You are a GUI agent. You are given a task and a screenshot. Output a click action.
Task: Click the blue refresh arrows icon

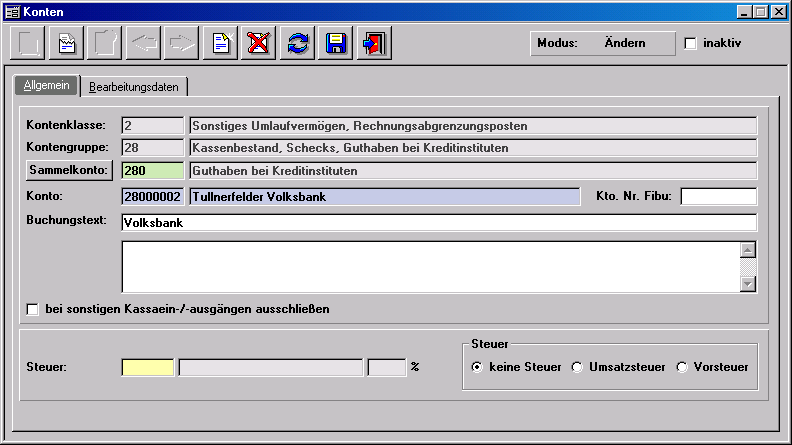tap(297, 43)
